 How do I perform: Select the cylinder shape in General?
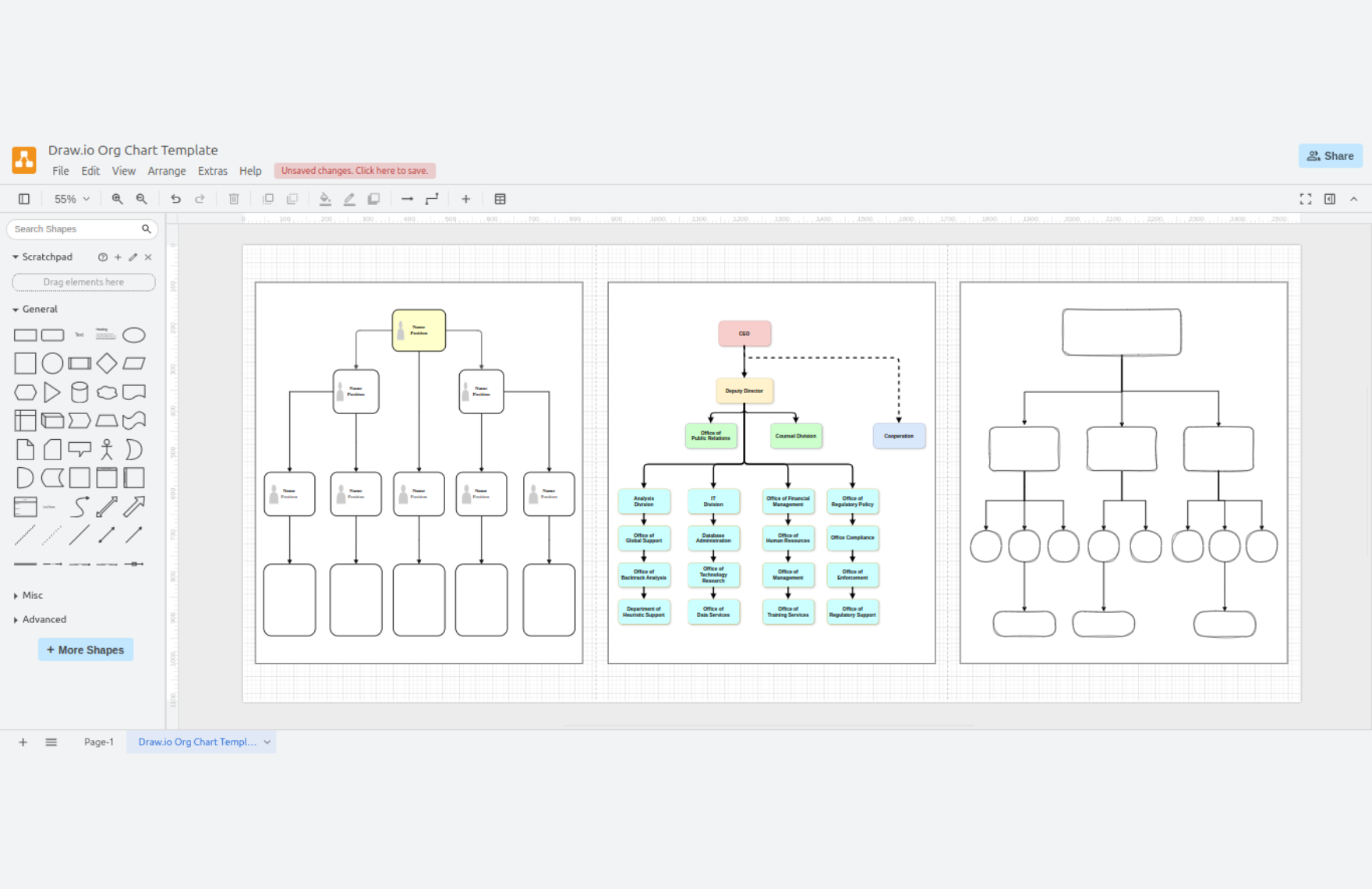[80, 392]
